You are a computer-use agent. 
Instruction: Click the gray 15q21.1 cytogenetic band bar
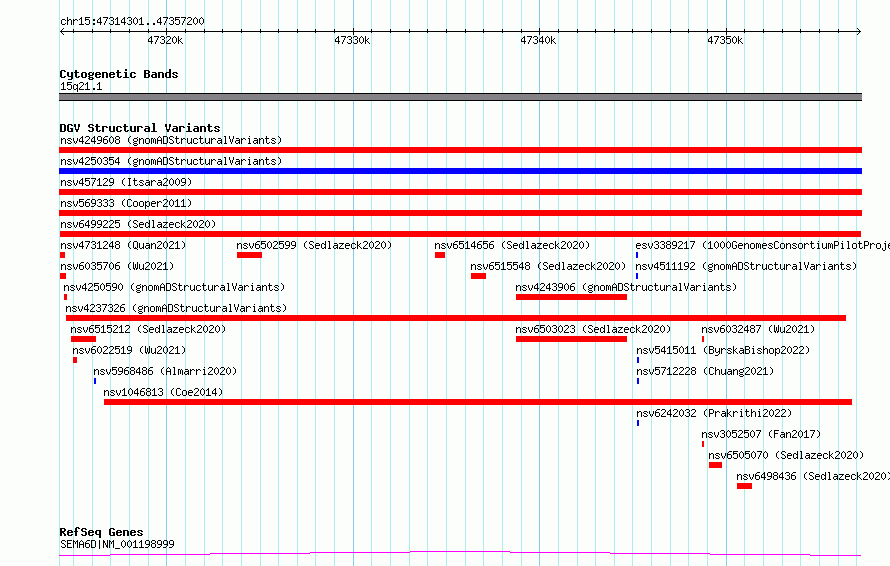point(460,97)
